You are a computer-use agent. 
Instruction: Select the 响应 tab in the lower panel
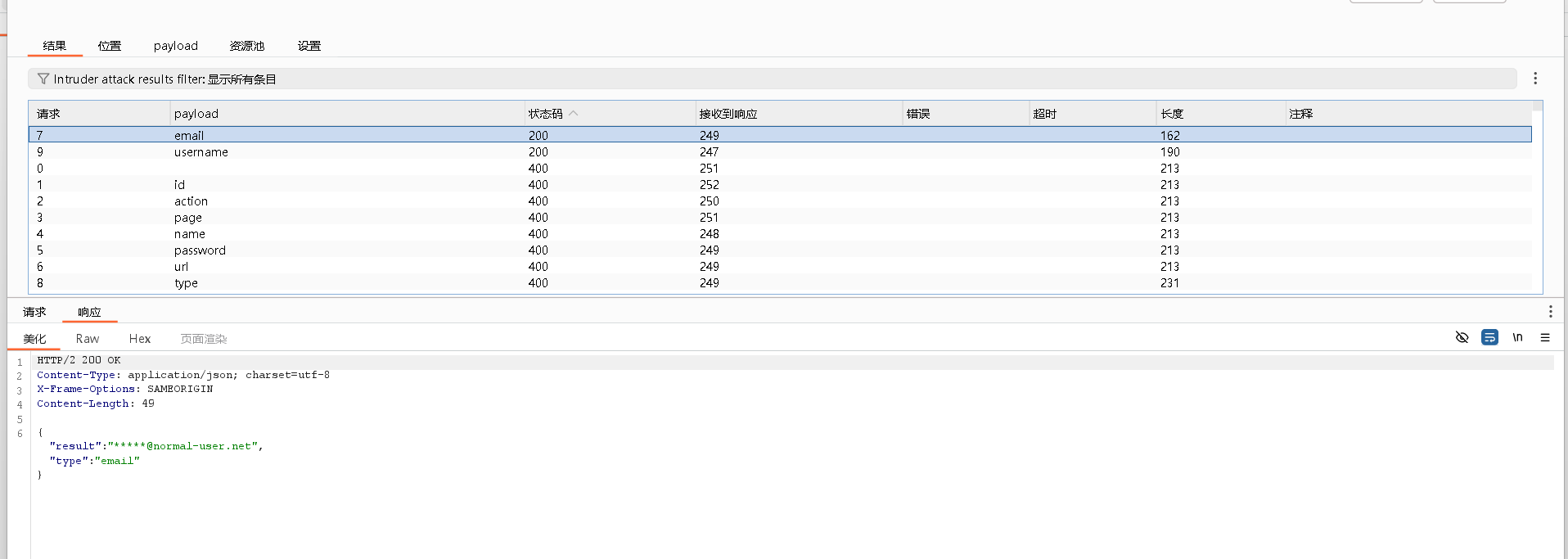[89, 312]
